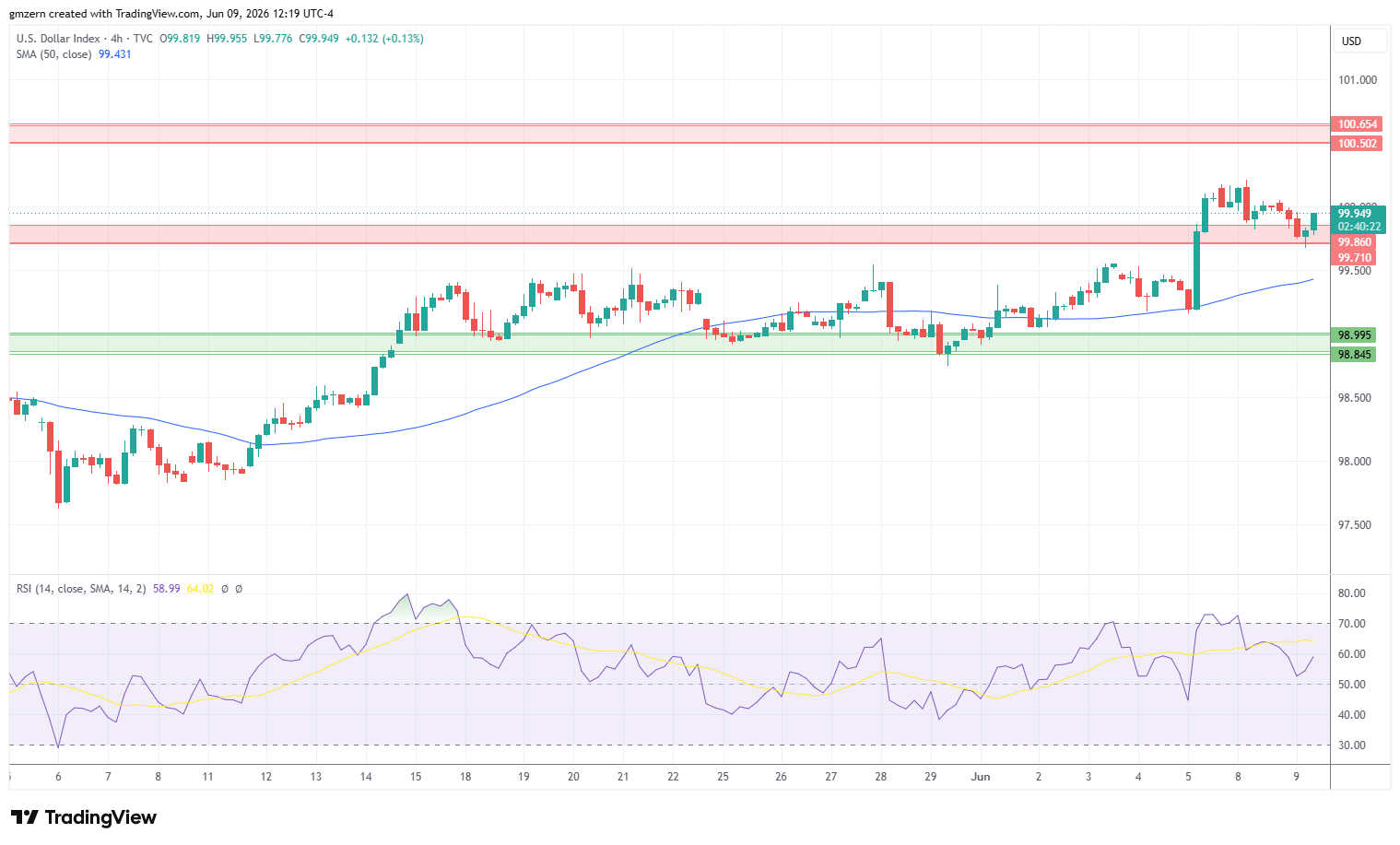The height and width of the screenshot is (845, 1400).
Task: Click the 'gmzern created with TradingView.com' caption
Action: pyautogui.click(x=104, y=14)
